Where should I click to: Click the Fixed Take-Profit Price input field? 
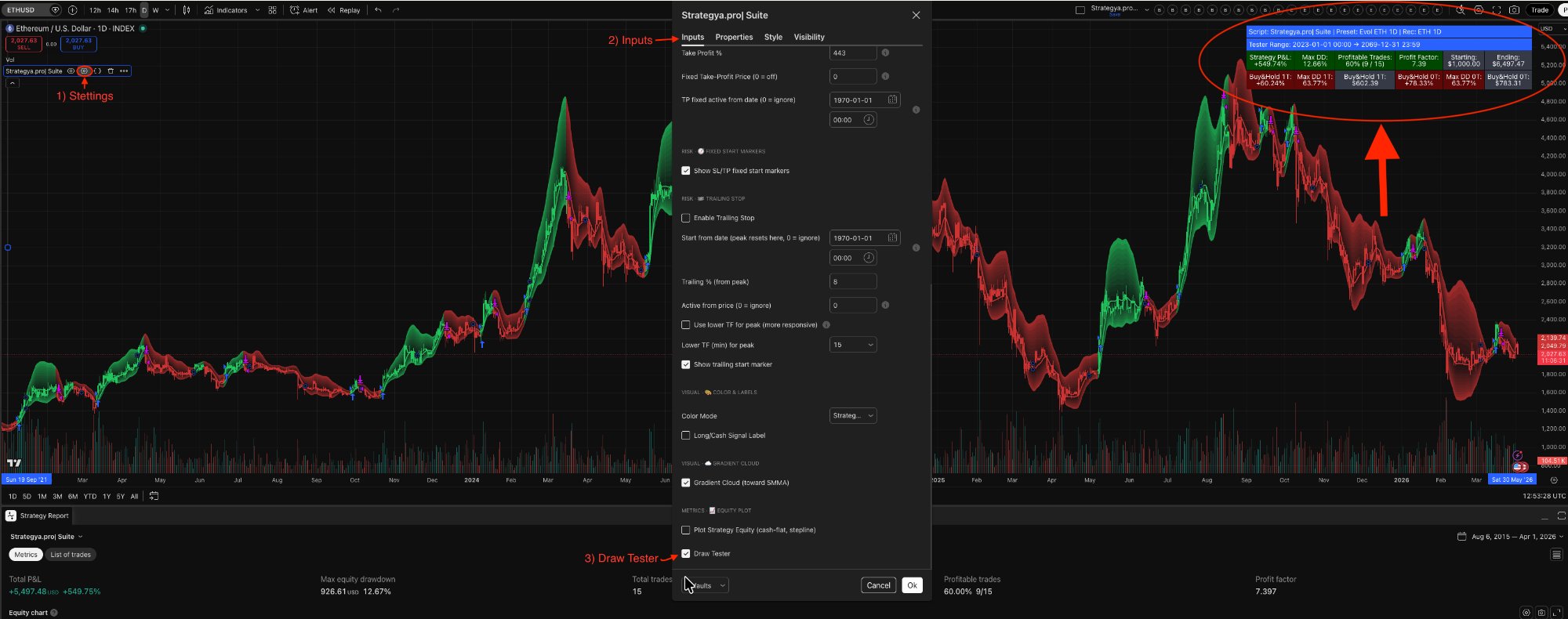pos(853,77)
